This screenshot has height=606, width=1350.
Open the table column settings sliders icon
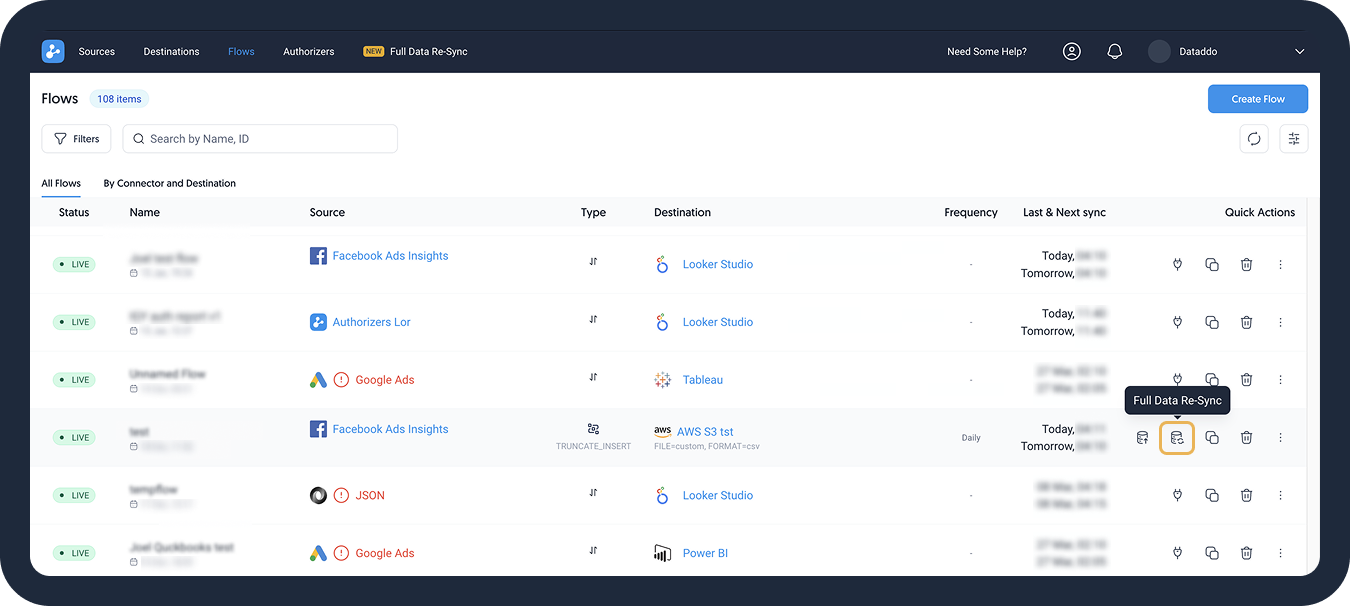tap(1294, 139)
